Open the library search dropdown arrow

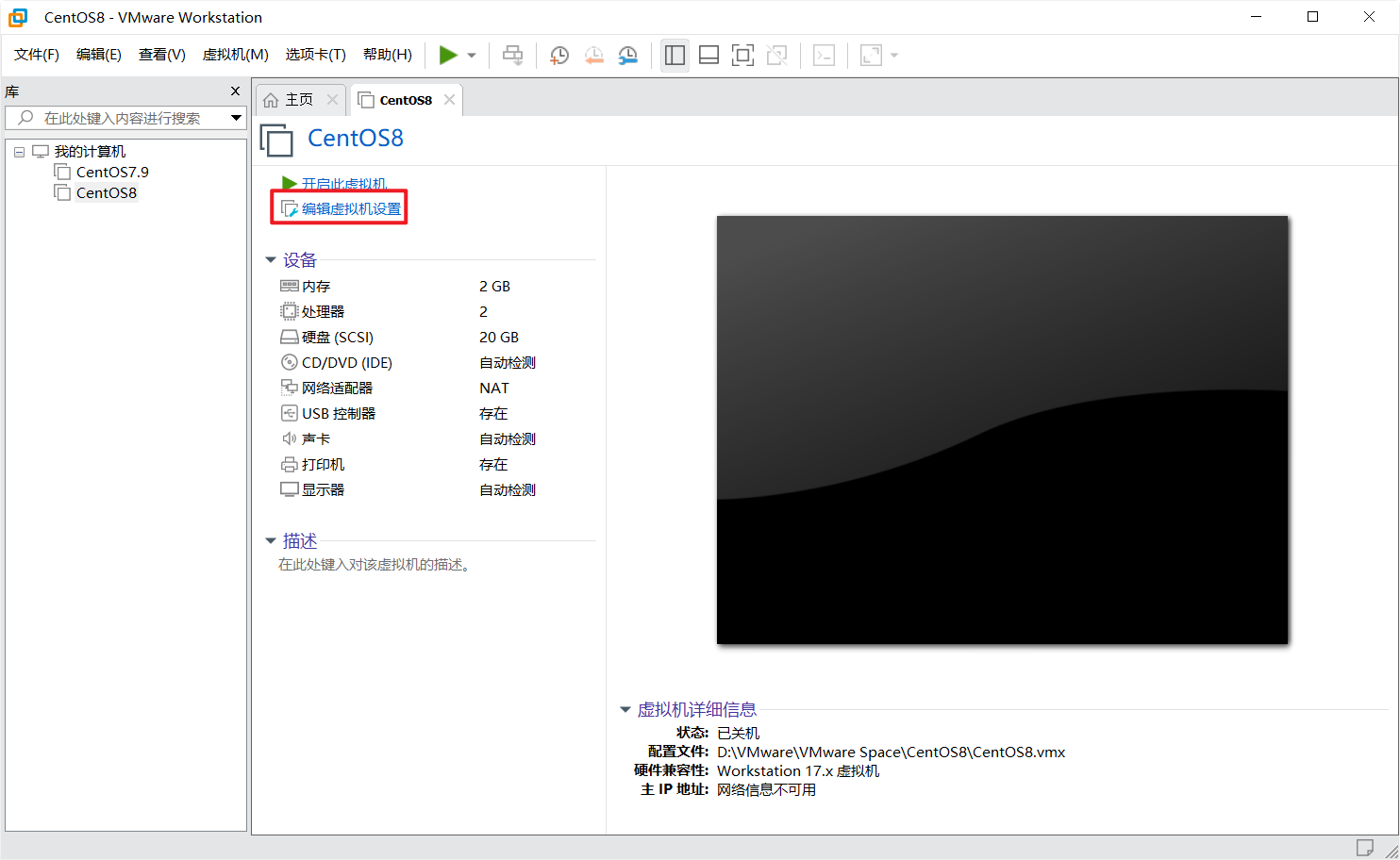[237, 118]
